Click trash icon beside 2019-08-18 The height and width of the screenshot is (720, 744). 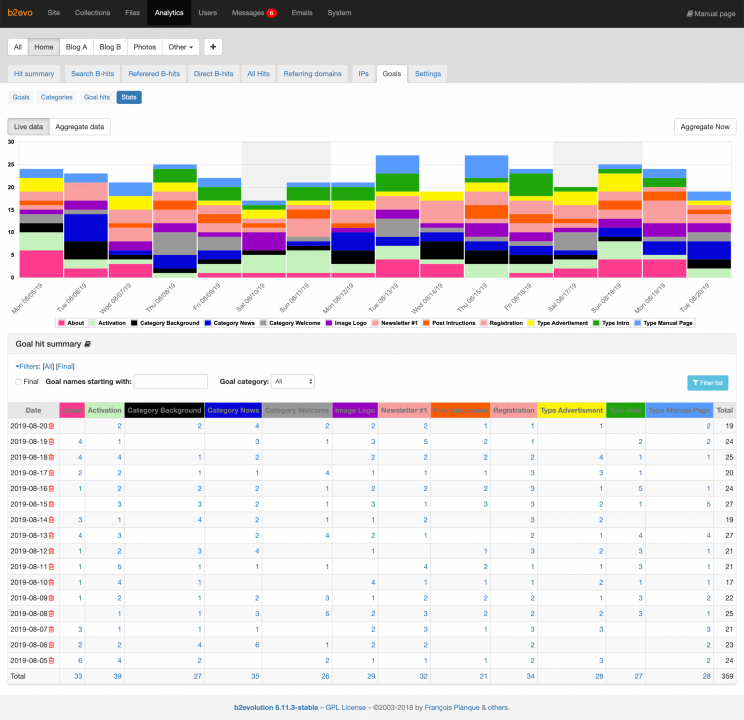51,458
